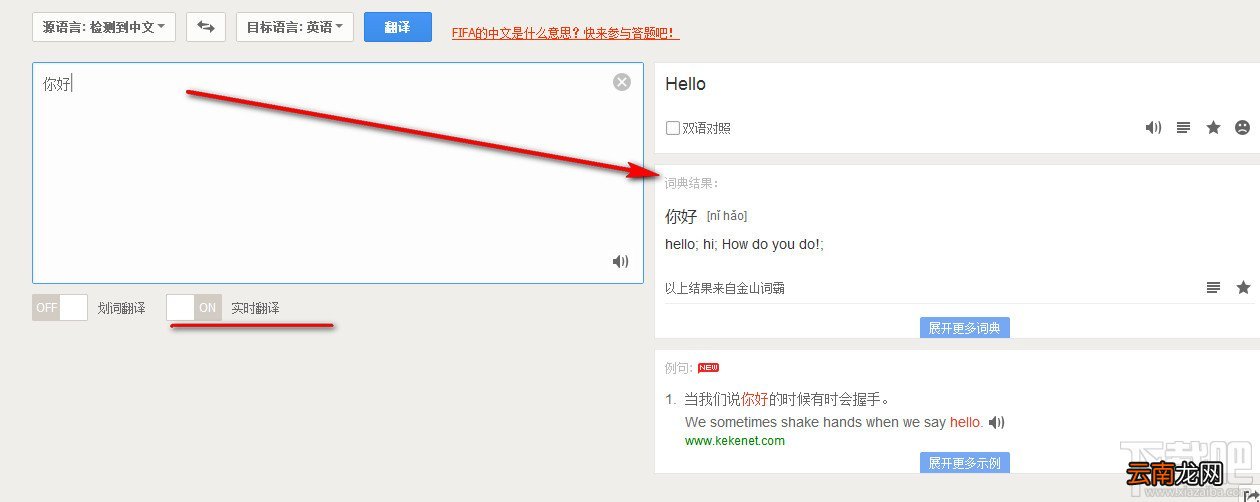This screenshot has width=1260, height=502.
Task: Report bad translation with the sad face icon
Action: tap(1242, 128)
